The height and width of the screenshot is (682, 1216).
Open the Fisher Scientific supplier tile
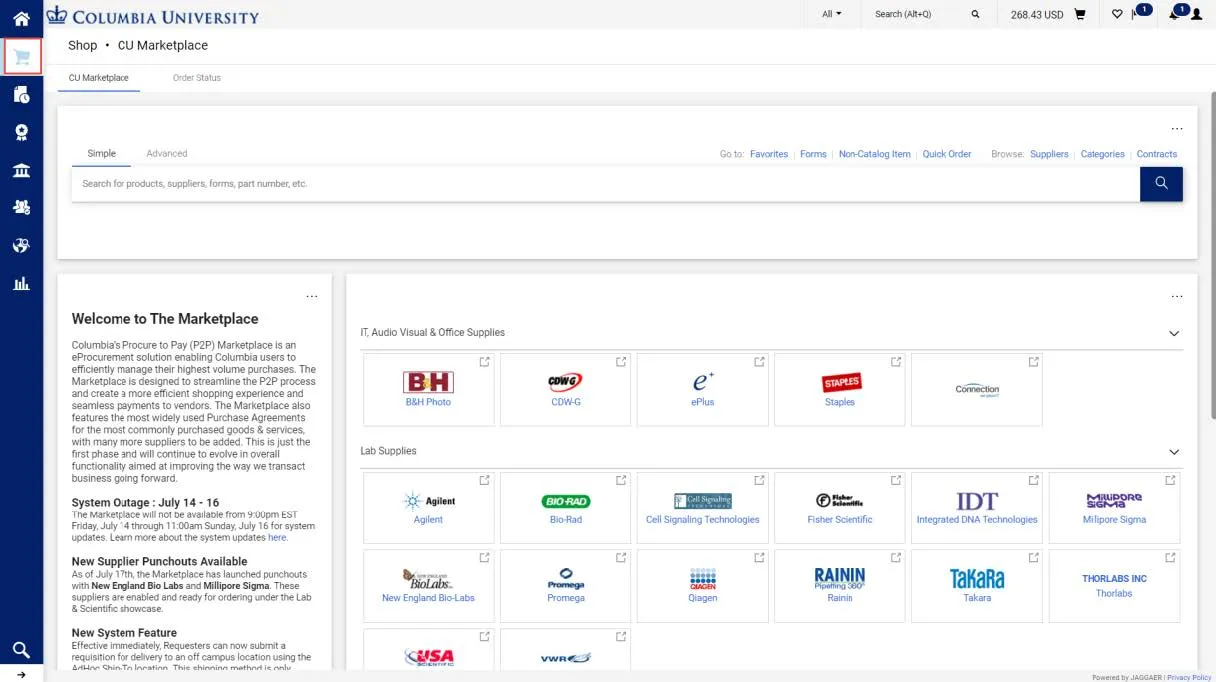pos(840,507)
